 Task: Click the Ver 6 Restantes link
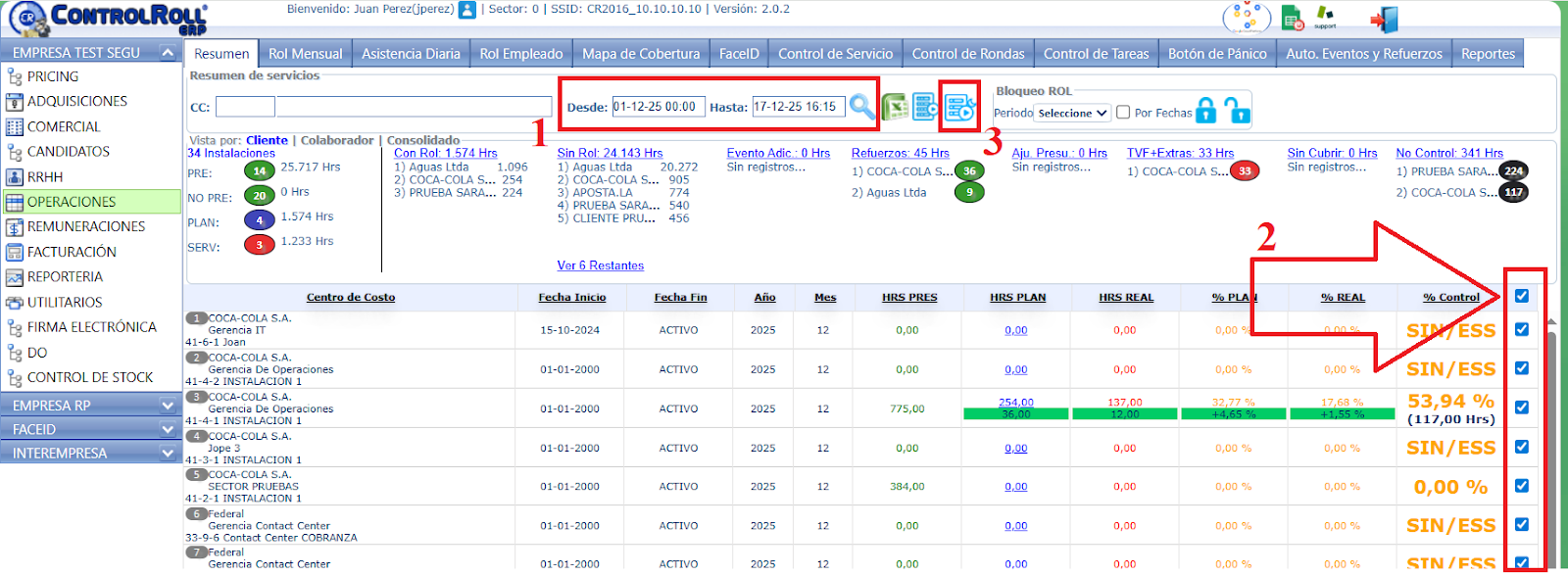point(600,265)
